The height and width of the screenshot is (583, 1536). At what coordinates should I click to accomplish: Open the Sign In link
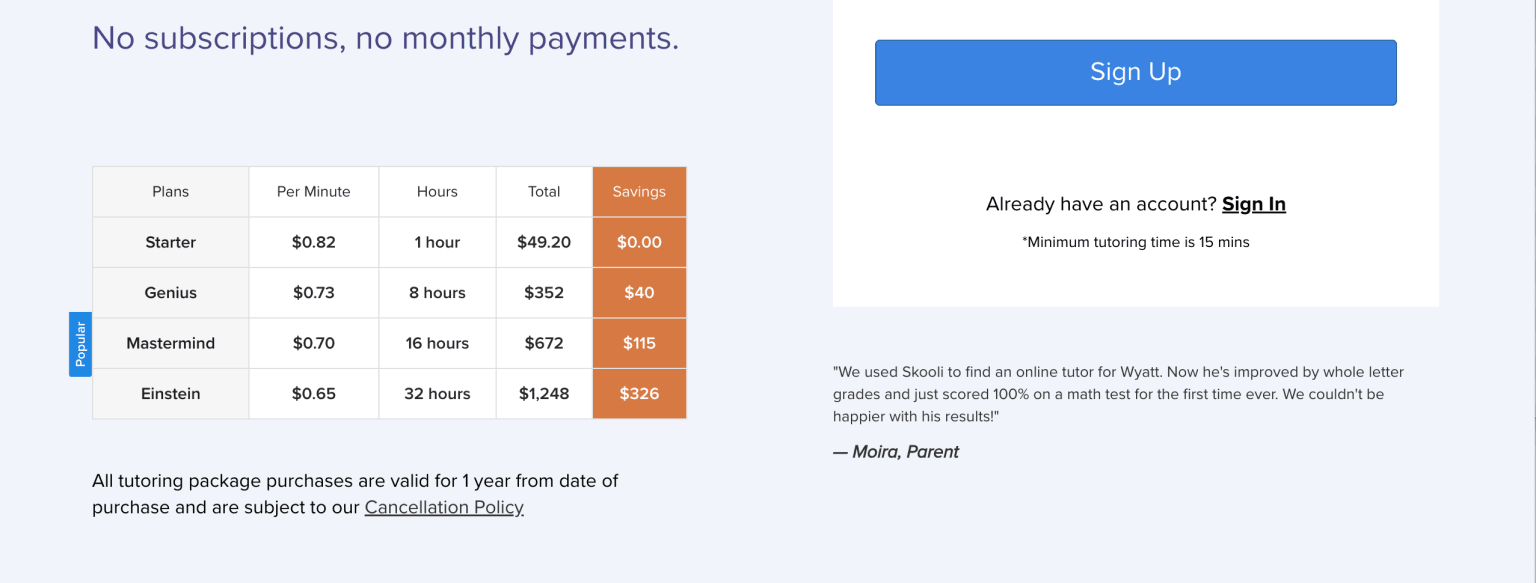click(x=1253, y=204)
